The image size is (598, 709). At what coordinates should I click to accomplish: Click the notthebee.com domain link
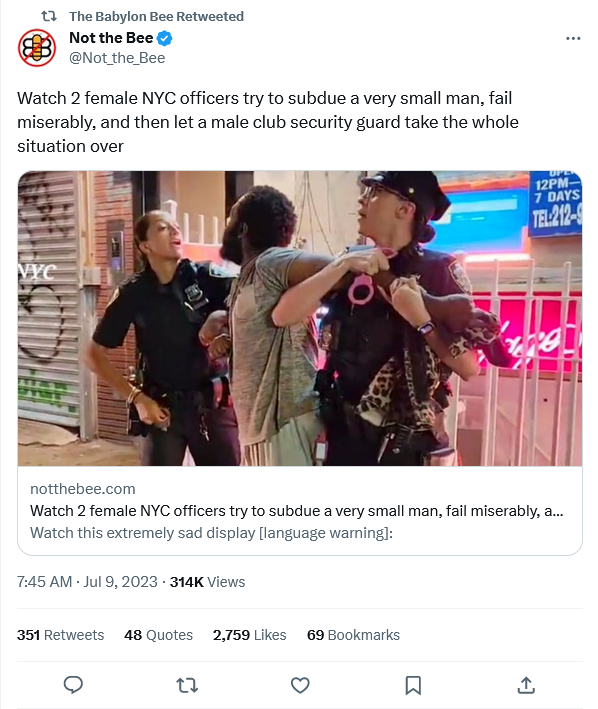tap(83, 489)
